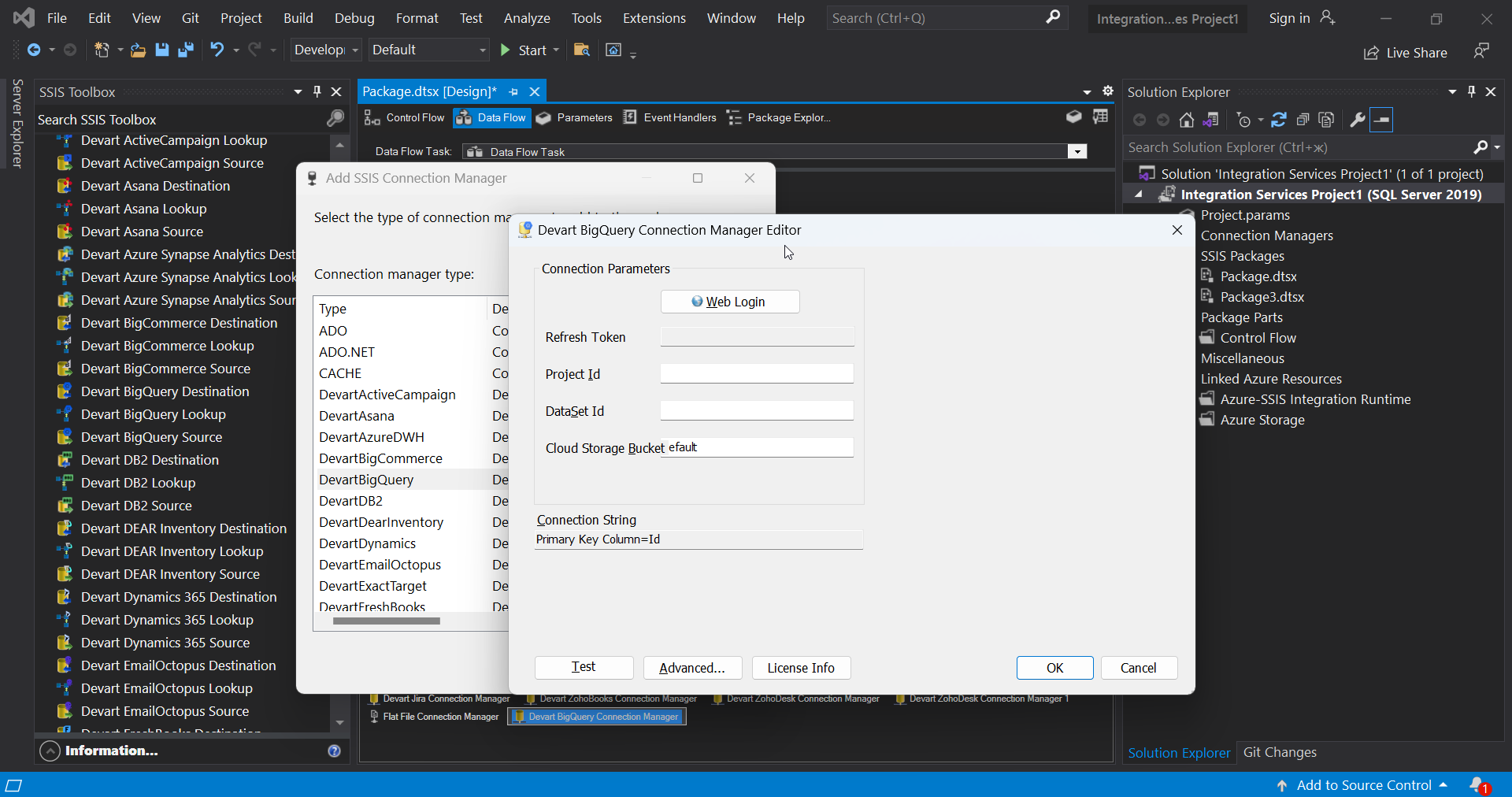Click inside the Project Id field
1512x797 pixels.
pos(756,373)
